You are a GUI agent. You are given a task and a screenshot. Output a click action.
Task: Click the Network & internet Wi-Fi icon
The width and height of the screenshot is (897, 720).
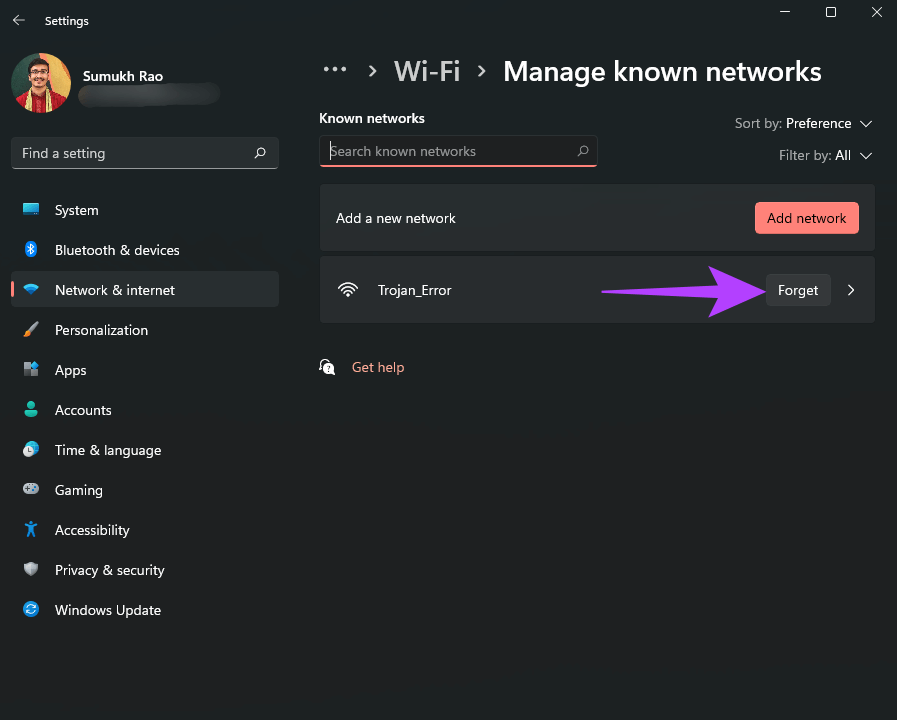[31, 289]
